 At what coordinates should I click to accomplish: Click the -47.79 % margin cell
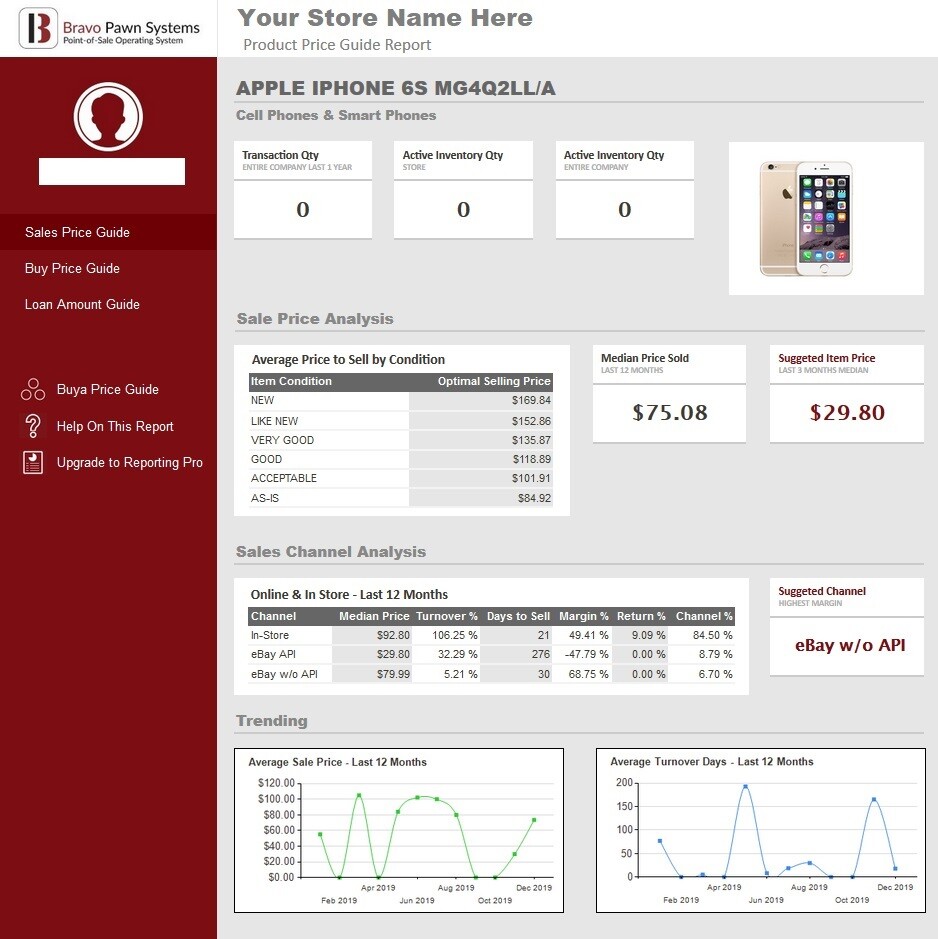point(586,655)
